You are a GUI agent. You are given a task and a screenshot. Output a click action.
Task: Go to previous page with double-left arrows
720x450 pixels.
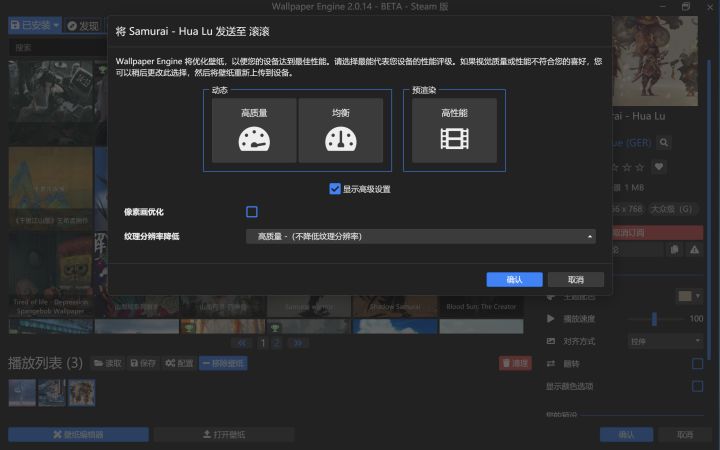(242, 343)
